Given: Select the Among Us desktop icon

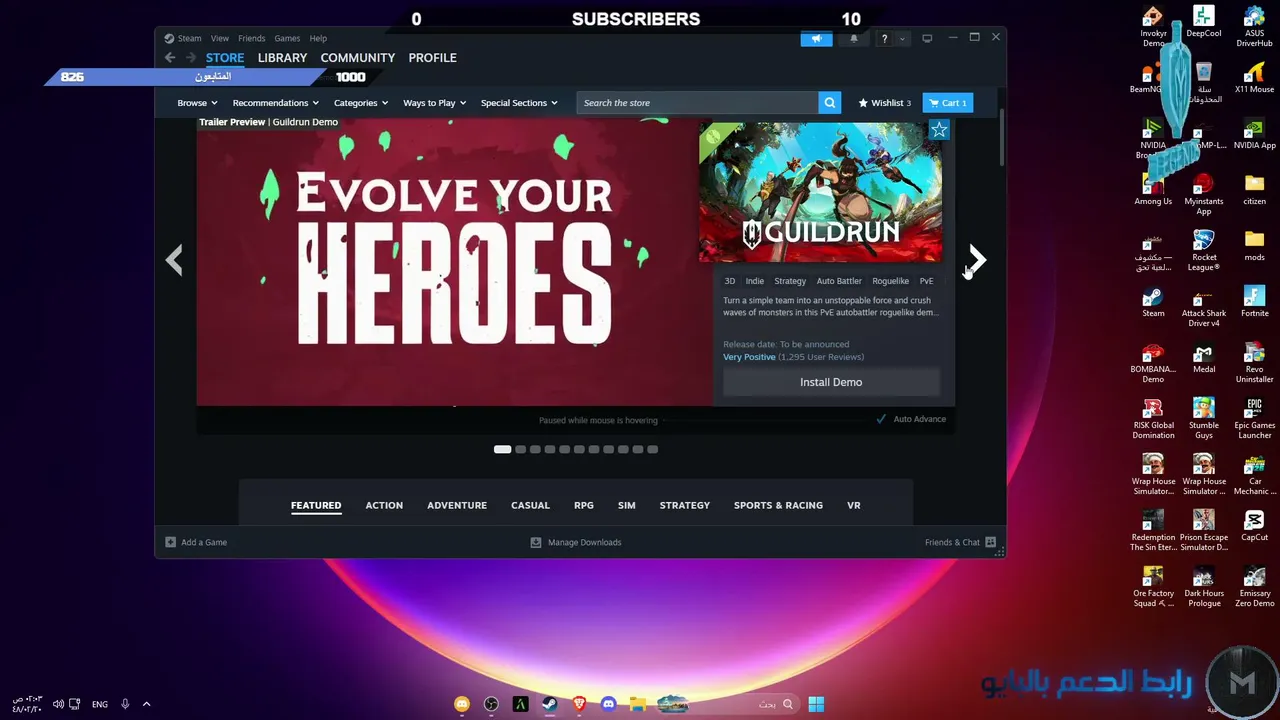Looking at the screenshot, I should pyautogui.click(x=1153, y=190).
